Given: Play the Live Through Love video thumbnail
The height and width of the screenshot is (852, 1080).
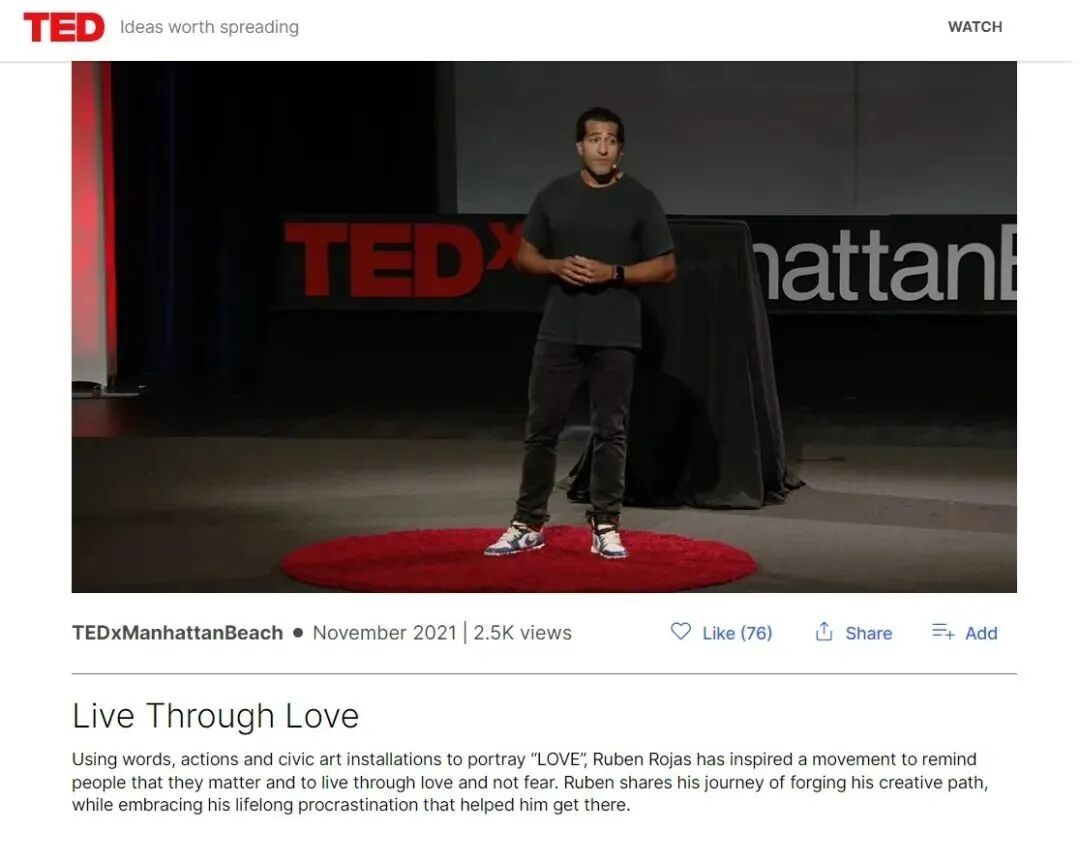Looking at the screenshot, I should pos(544,327).
